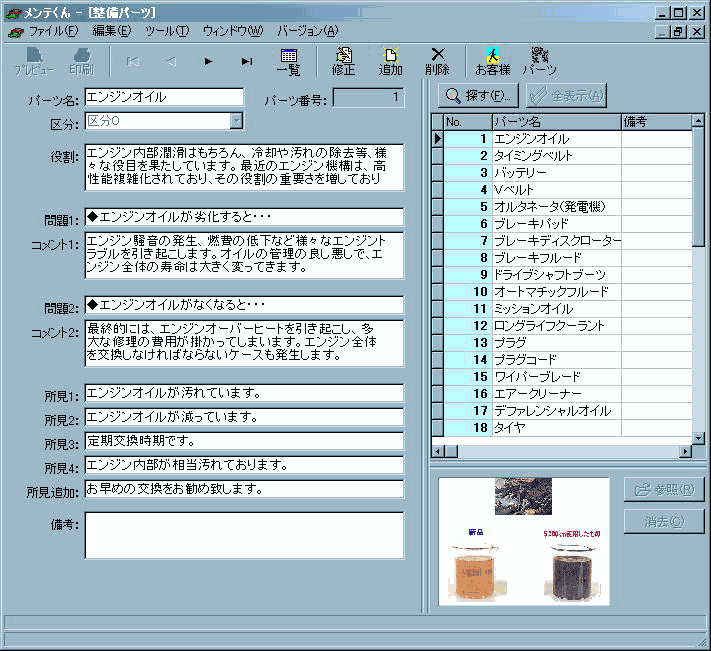Jump to last record arrow
Screen dimensions: 711x651
pos(246,61)
